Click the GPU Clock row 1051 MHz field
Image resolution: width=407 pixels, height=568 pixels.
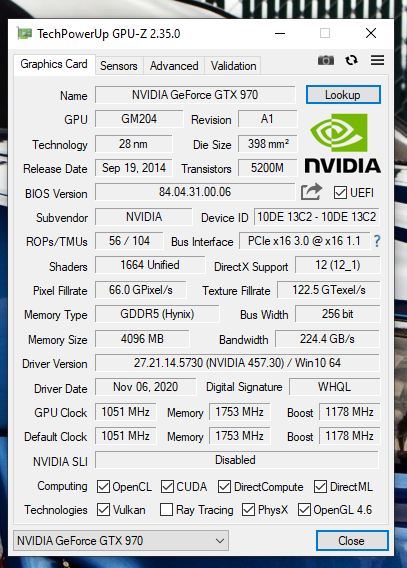tap(126, 412)
